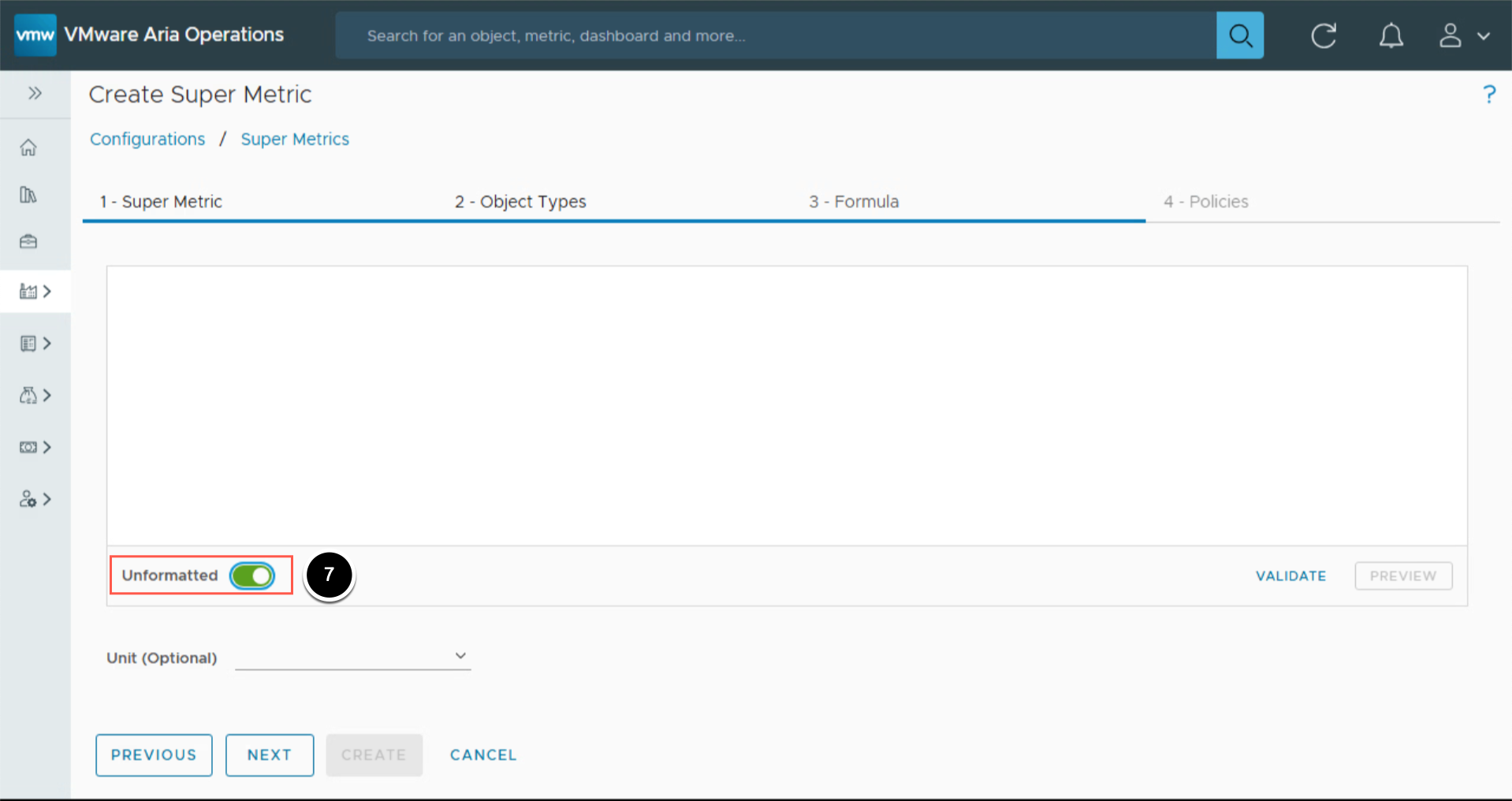Open the Unit (Optional) dropdown

pos(352,656)
